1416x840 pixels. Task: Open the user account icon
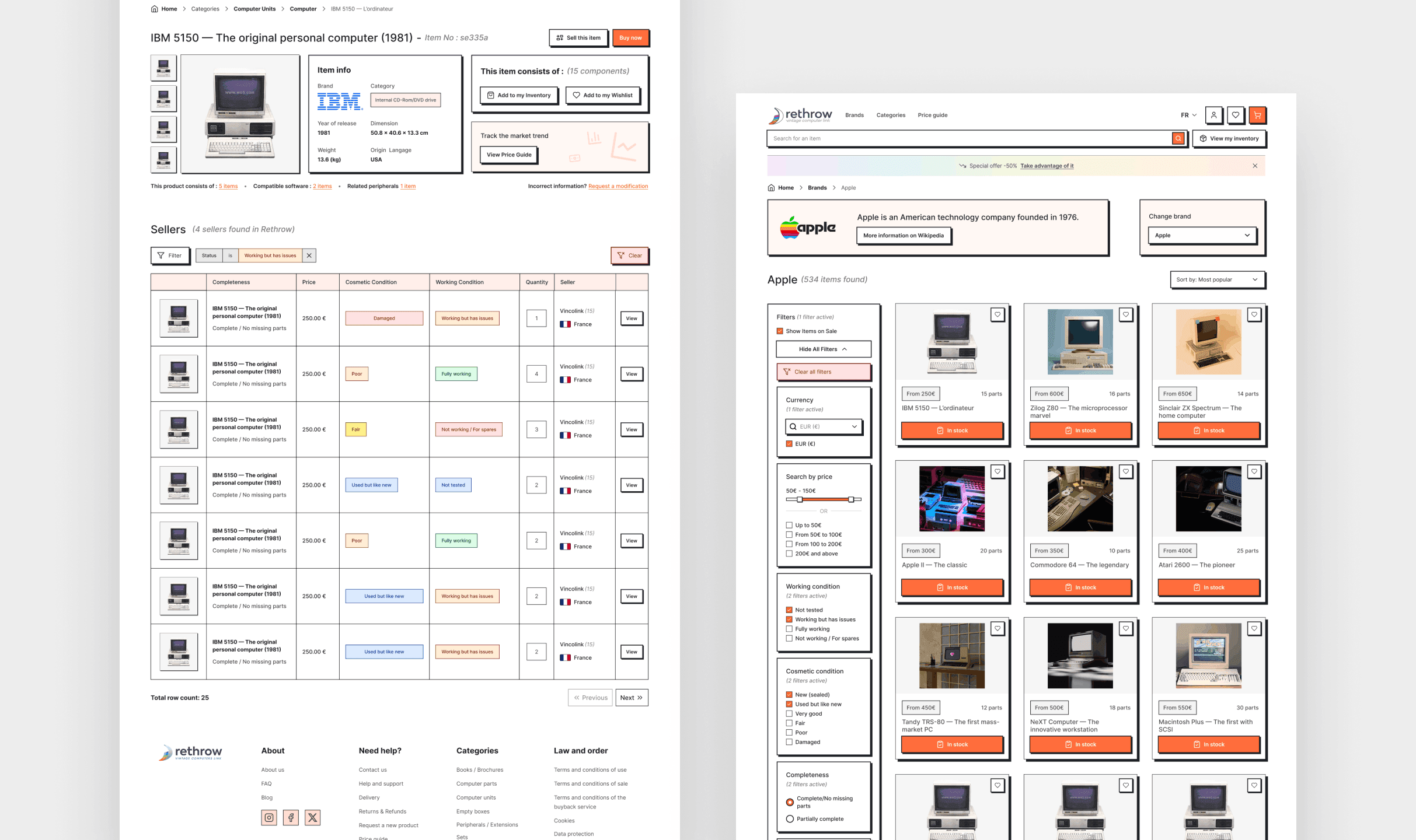[1213, 115]
